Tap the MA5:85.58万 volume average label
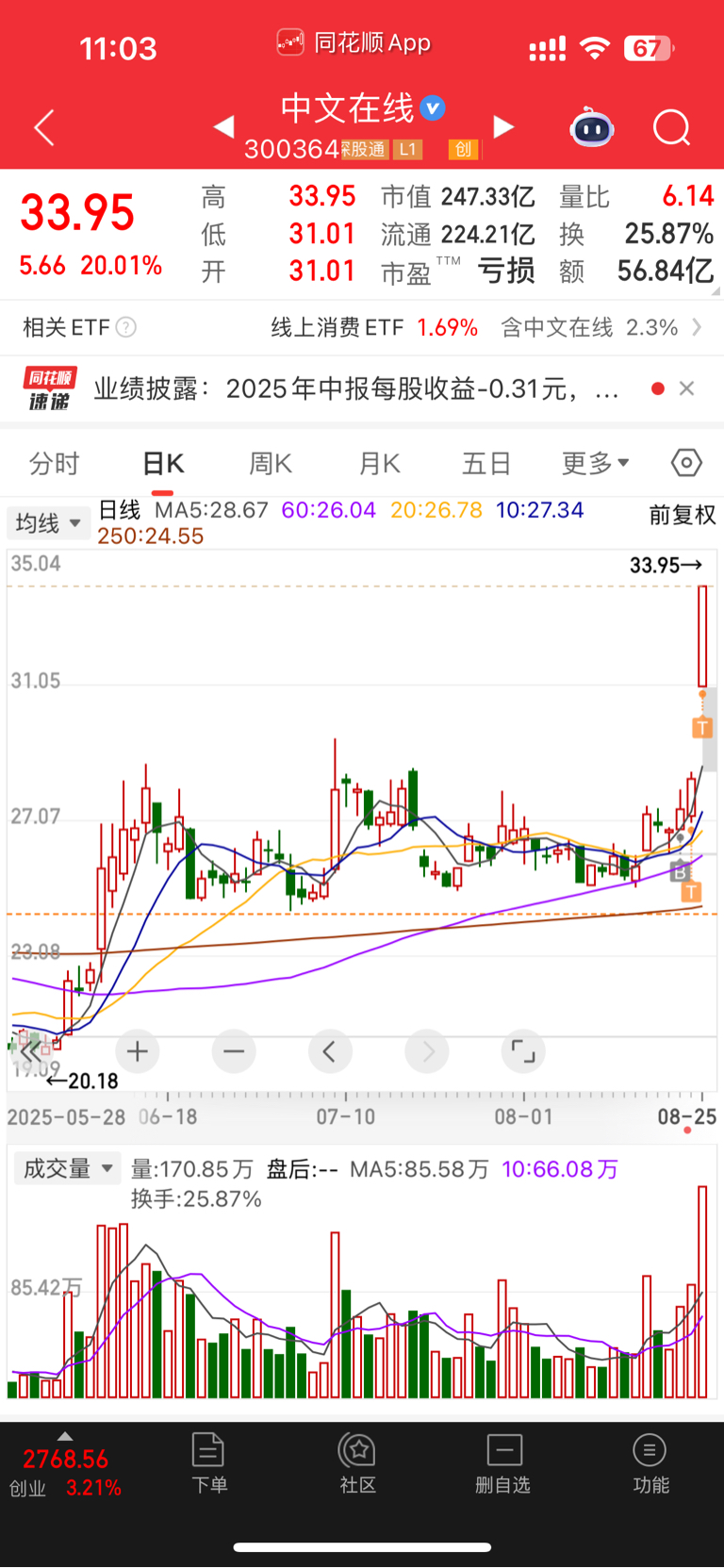 click(x=420, y=1169)
